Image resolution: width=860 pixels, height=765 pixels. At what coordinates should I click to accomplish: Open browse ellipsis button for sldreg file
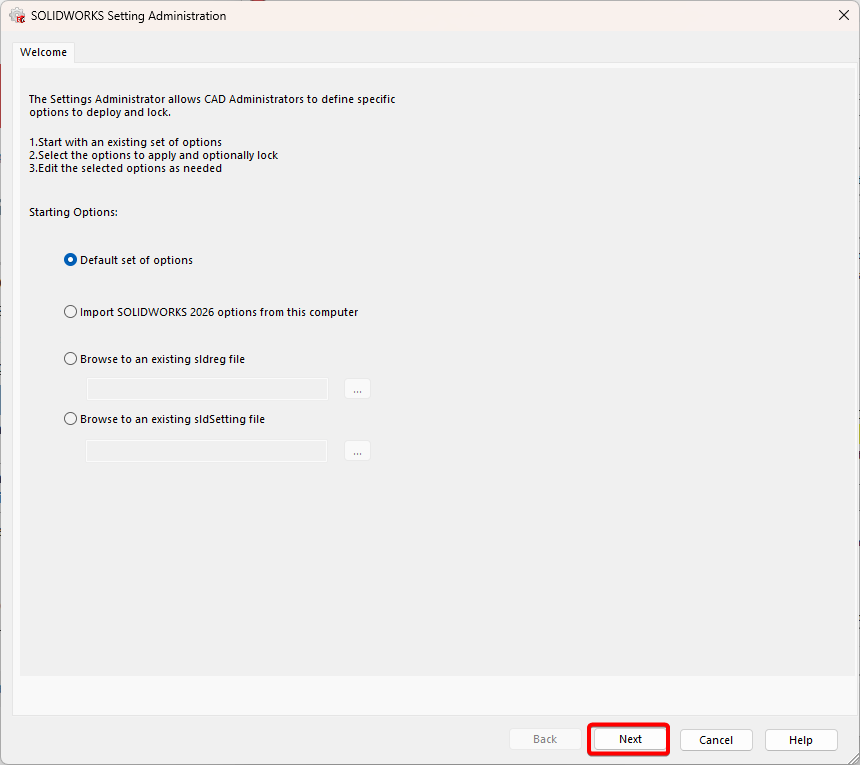pyautogui.click(x=358, y=389)
